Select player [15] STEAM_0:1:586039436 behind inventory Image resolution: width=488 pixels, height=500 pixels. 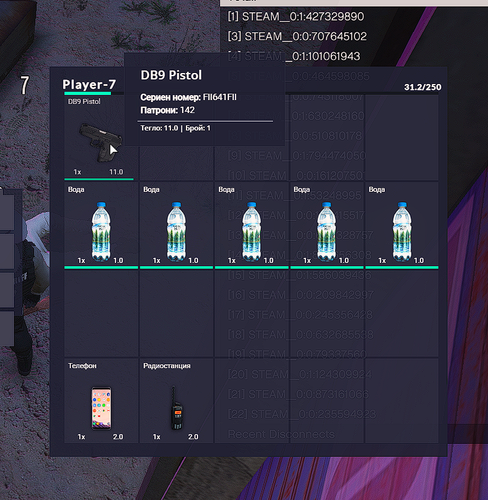(299, 275)
